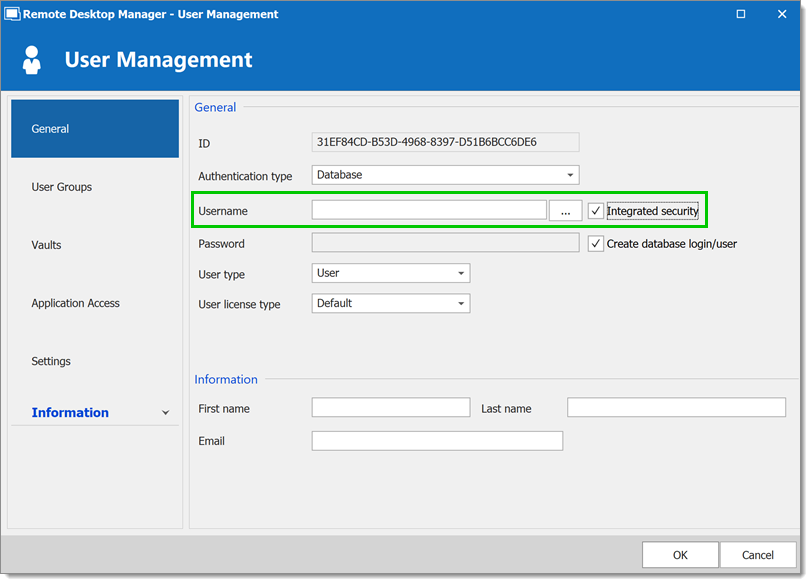Click the Cancel button
Screen dimensions: 811x584
pos(758,555)
